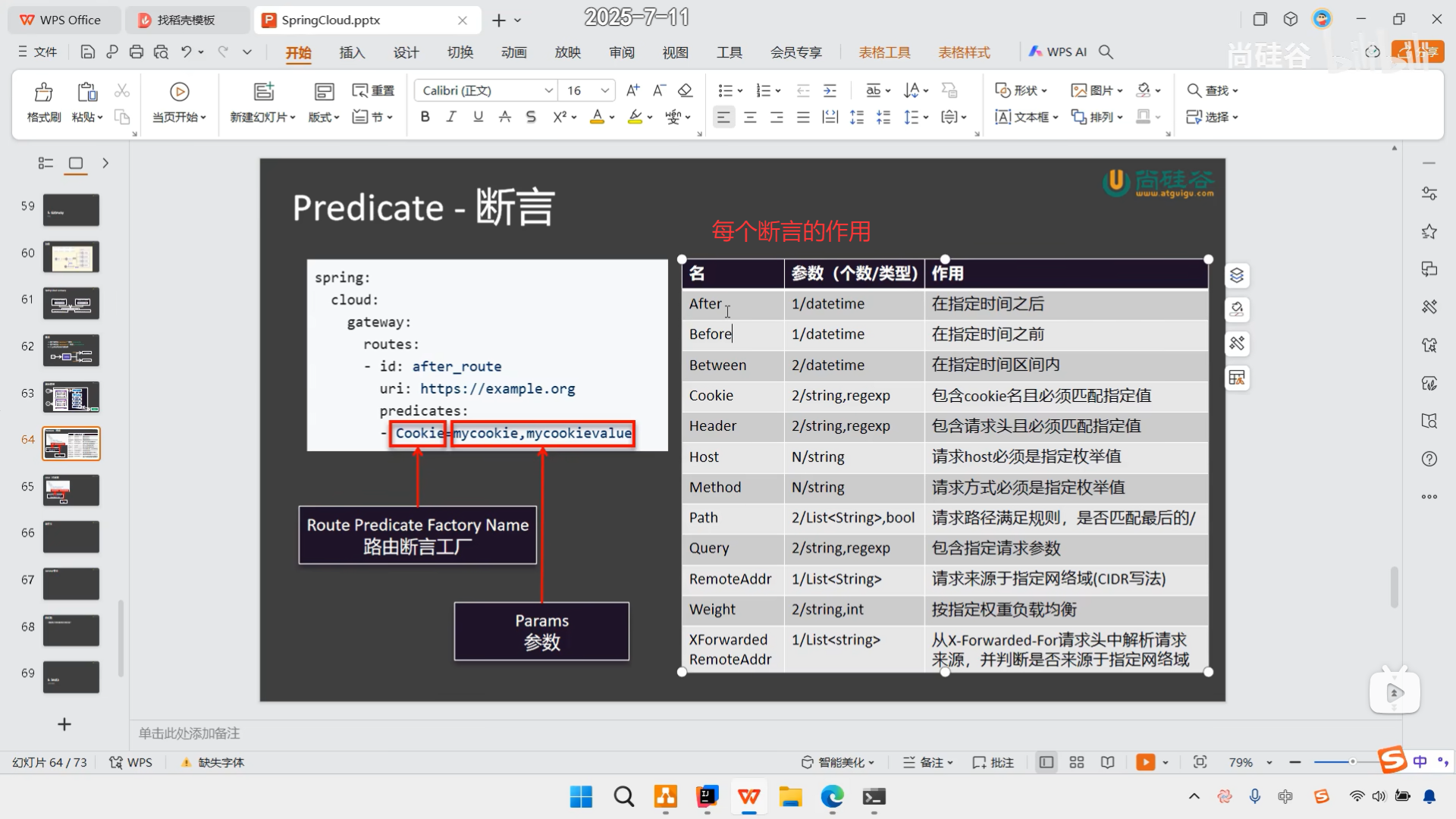Switch to the 表格样式 tab
This screenshot has height=819, width=1456.
964,52
